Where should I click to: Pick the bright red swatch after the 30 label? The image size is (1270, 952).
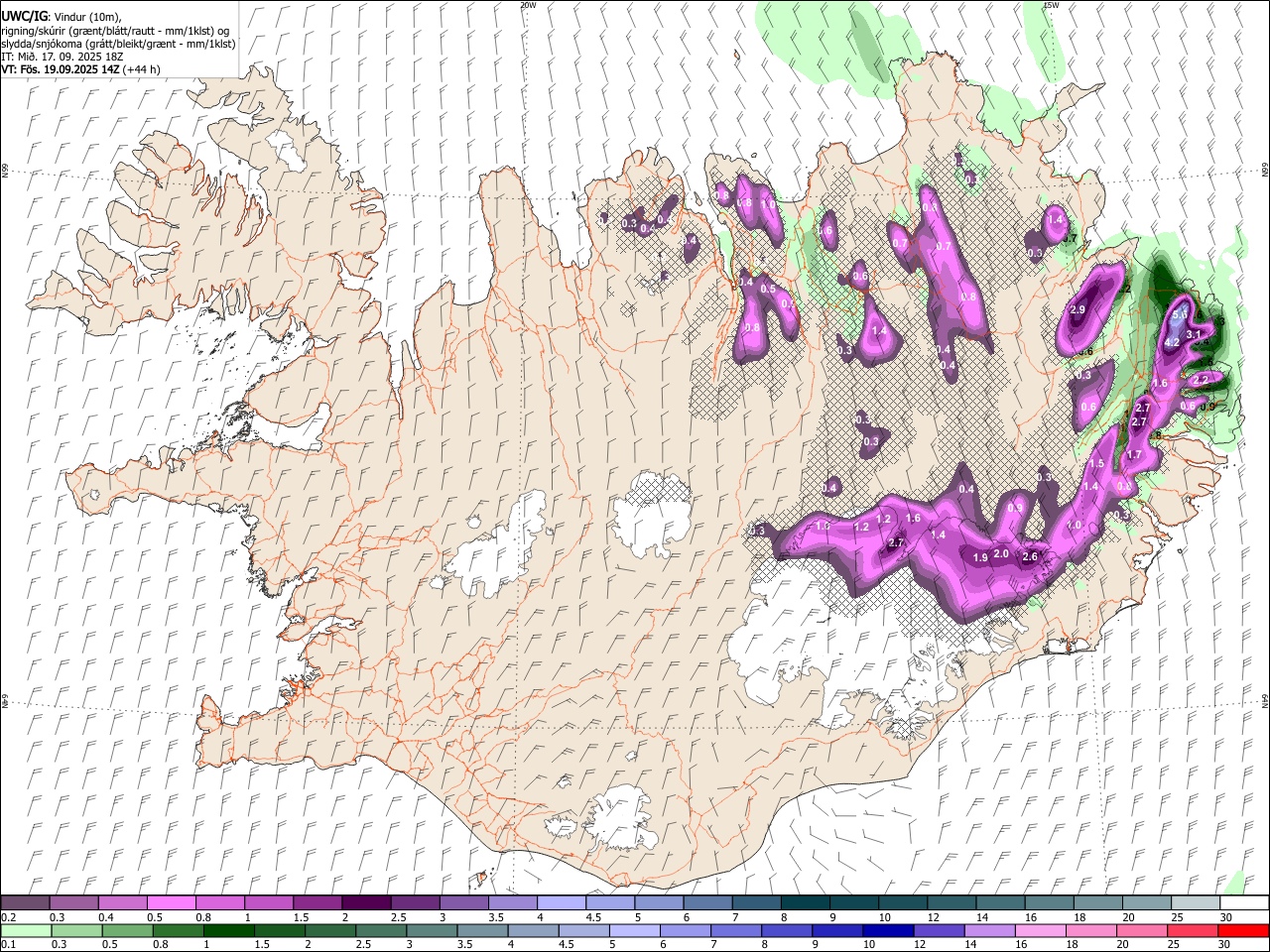1243,930
